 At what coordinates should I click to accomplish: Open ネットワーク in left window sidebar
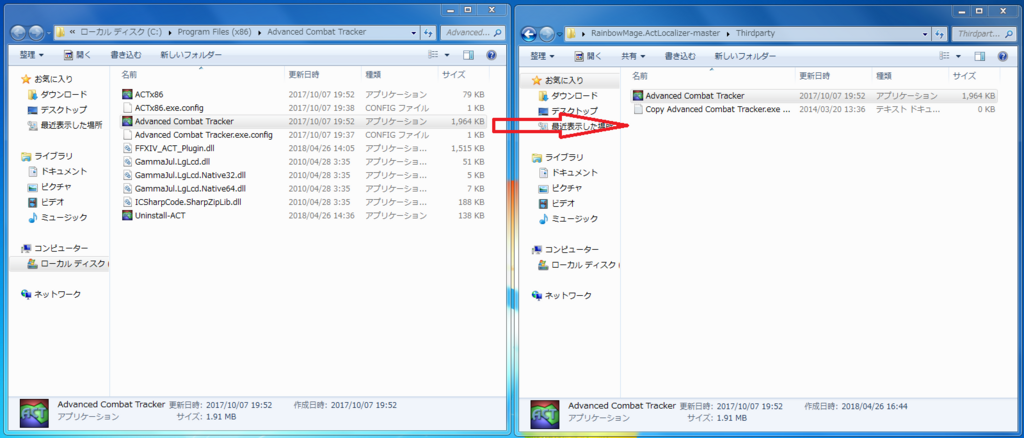coord(51,294)
